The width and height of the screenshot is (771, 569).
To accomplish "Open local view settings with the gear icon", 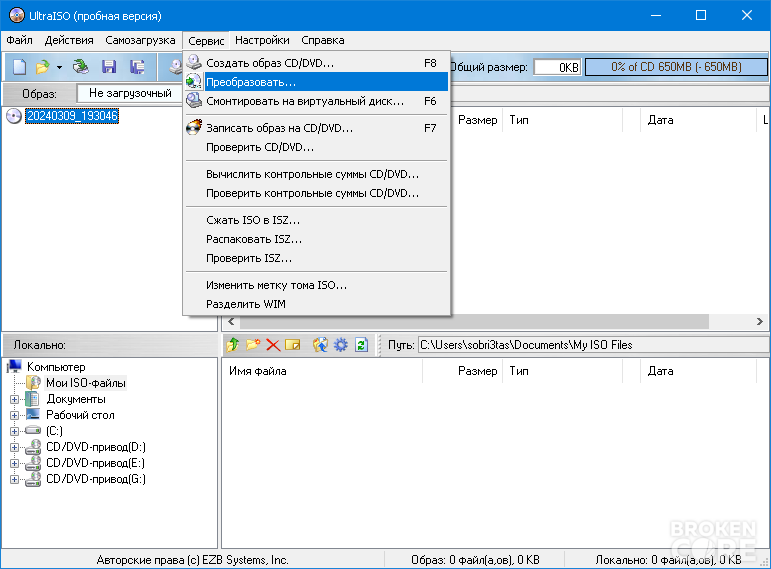I will [x=340, y=345].
